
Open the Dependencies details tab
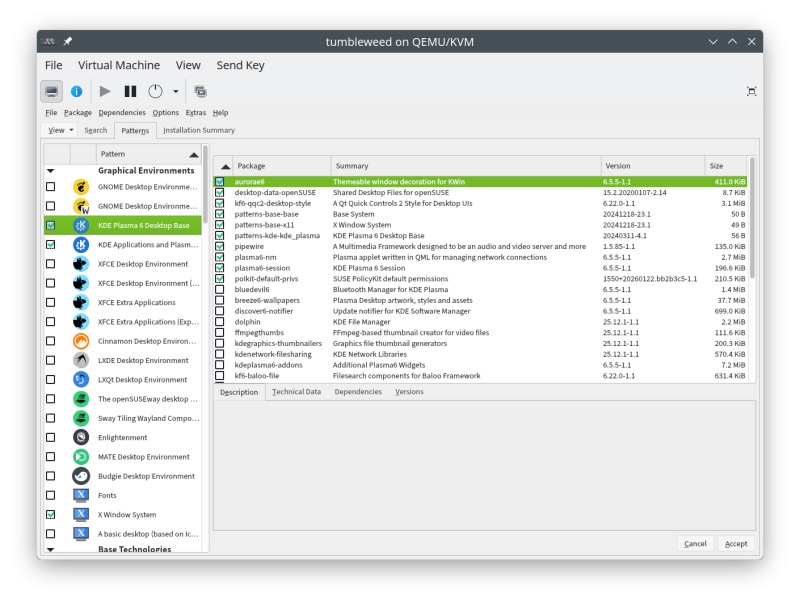tap(358, 392)
